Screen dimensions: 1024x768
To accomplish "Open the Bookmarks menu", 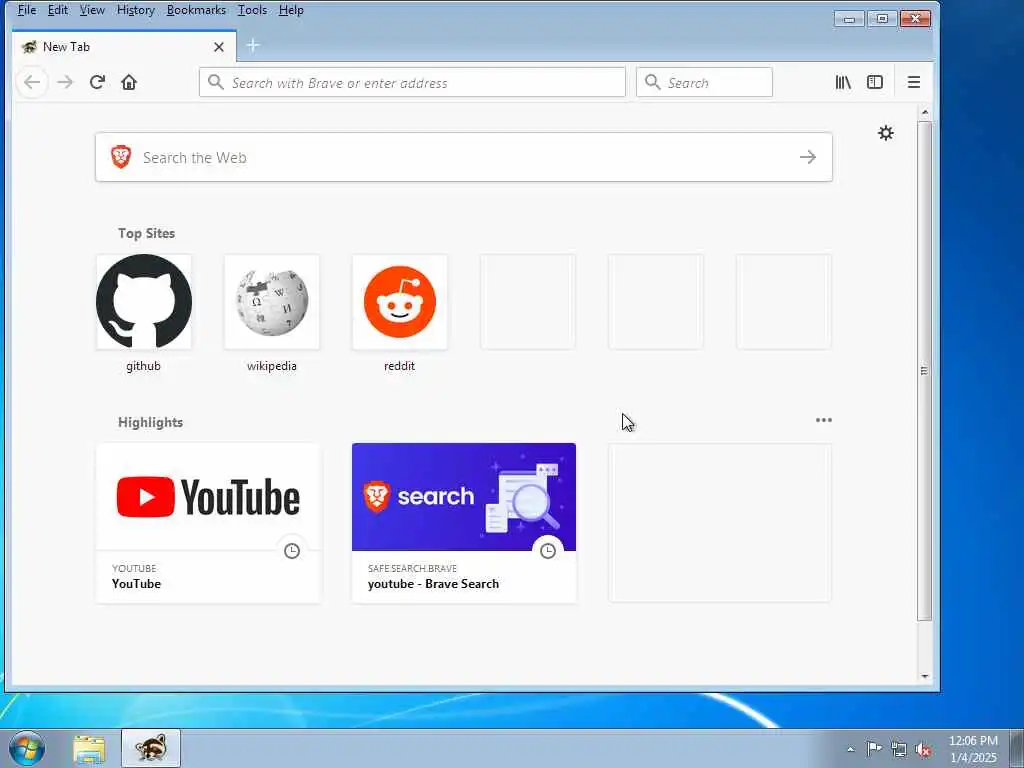I will tap(196, 10).
